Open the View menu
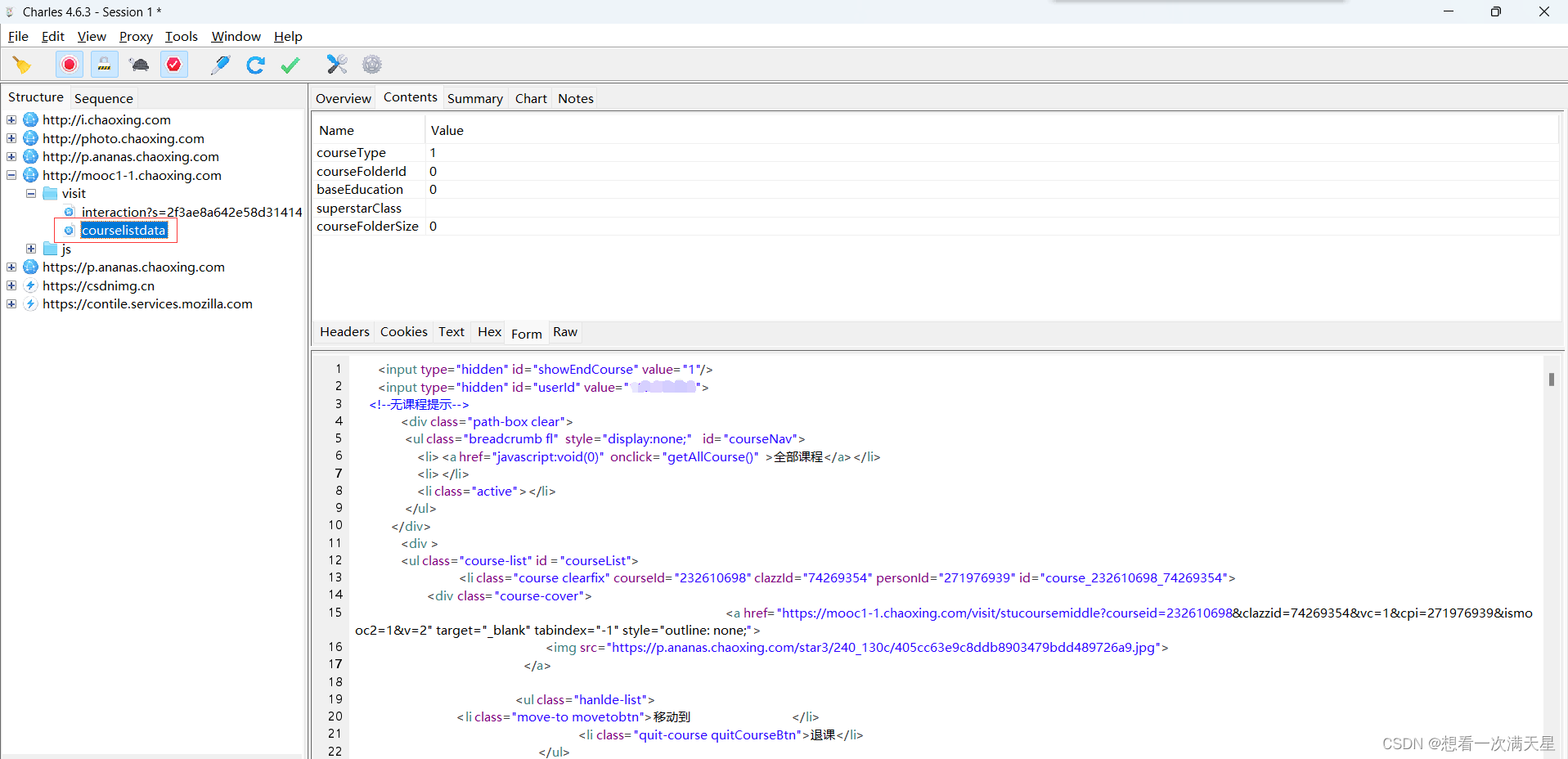Screen dimensions: 1568x759 92,36
